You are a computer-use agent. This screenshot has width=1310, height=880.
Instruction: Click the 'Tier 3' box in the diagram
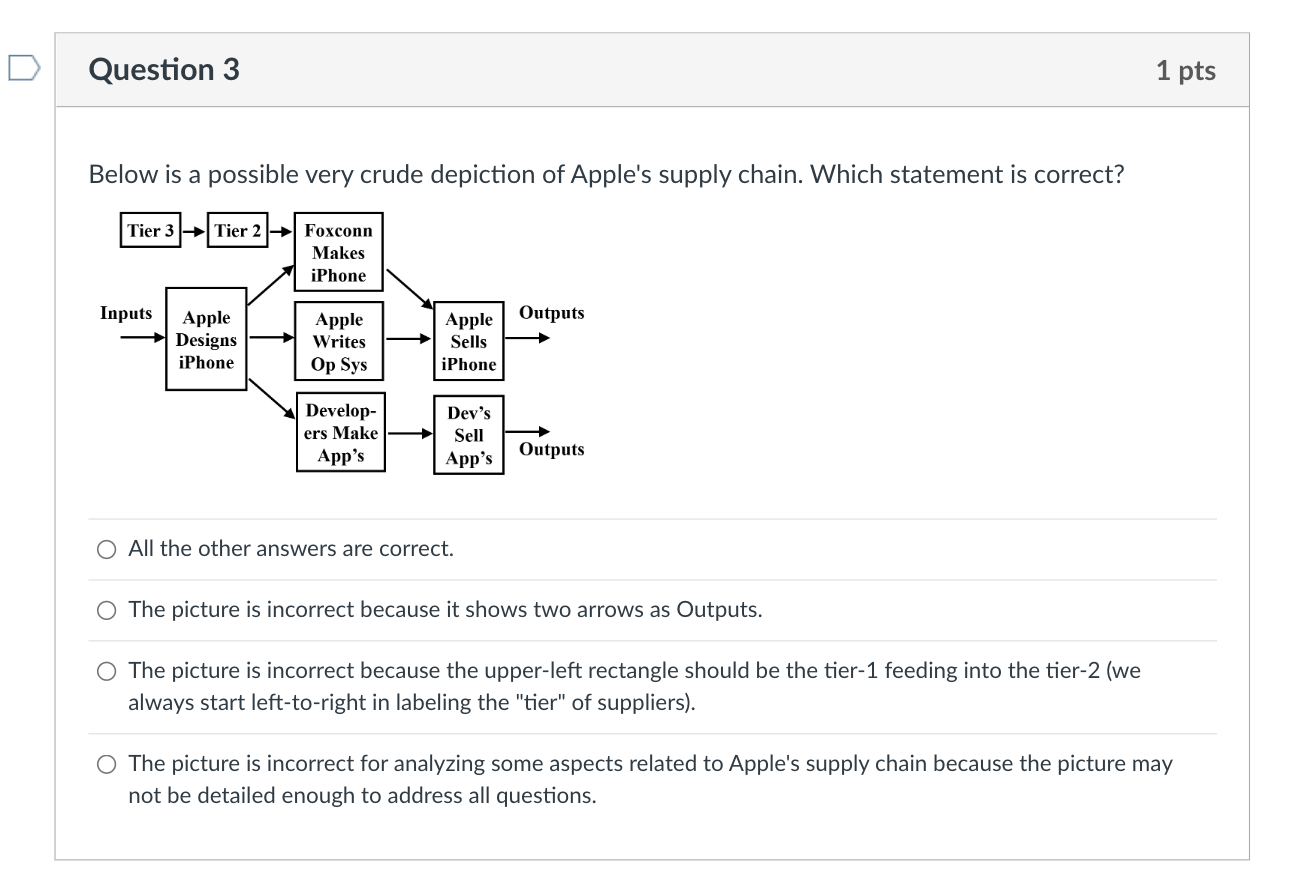pyautogui.click(x=150, y=230)
